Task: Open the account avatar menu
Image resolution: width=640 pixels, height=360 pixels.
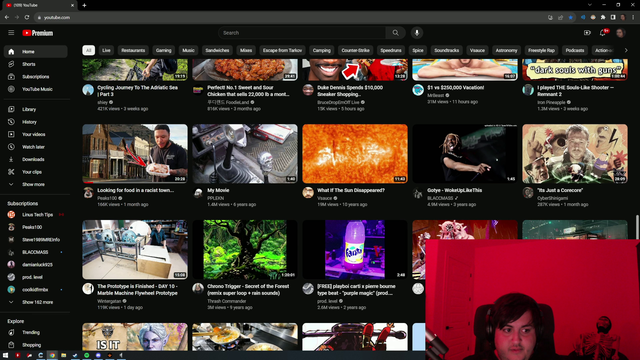Action: tap(620, 33)
